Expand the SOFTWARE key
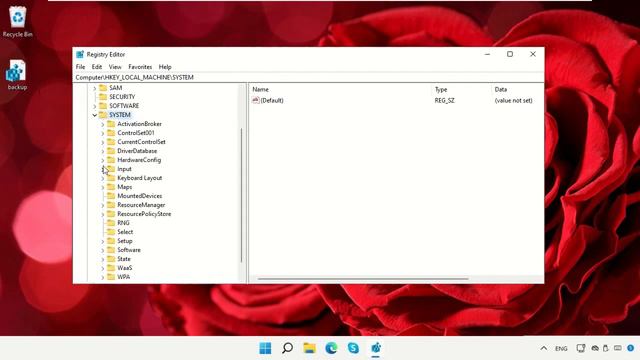640x360 pixels. coord(95,106)
